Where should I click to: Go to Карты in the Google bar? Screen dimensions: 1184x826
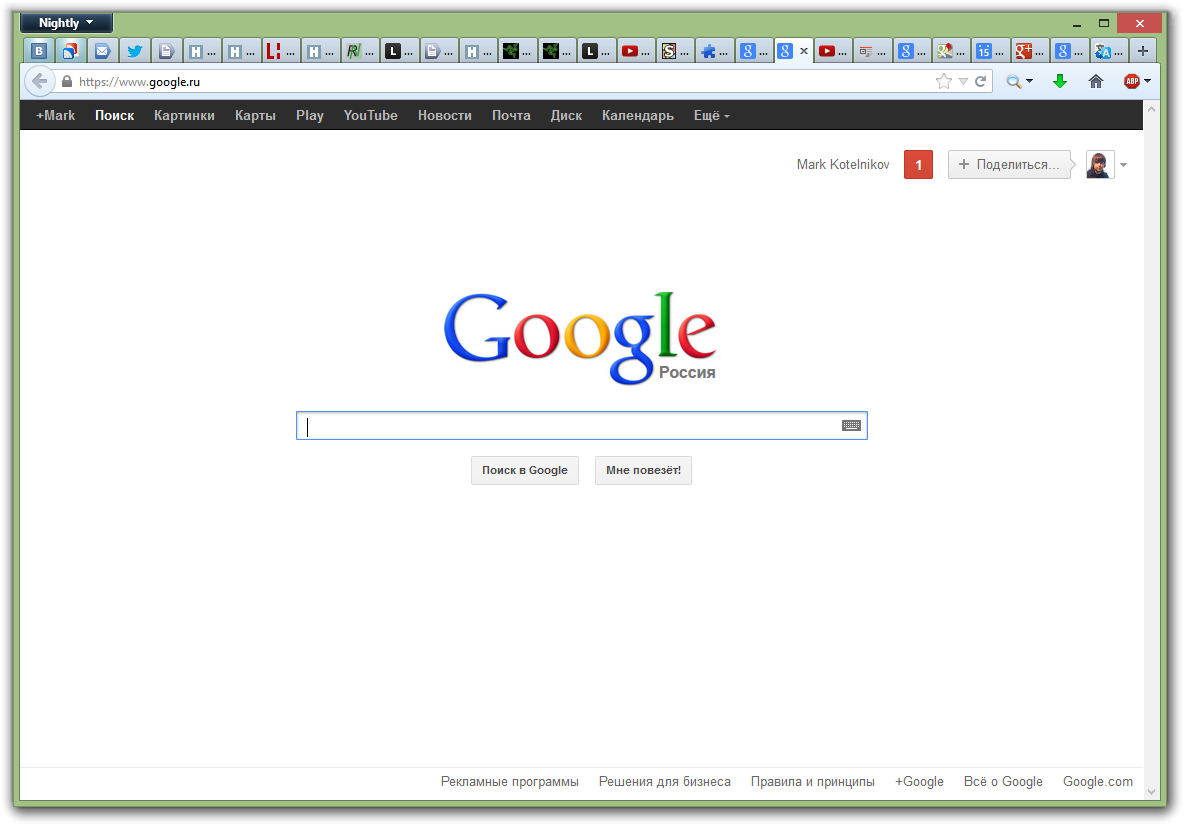pyautogui.click(x=255, y=116)
